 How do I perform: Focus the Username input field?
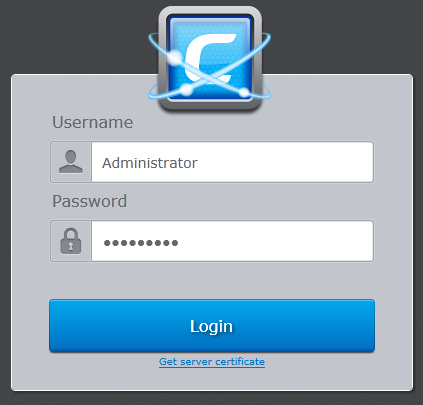tap(232, 162)
